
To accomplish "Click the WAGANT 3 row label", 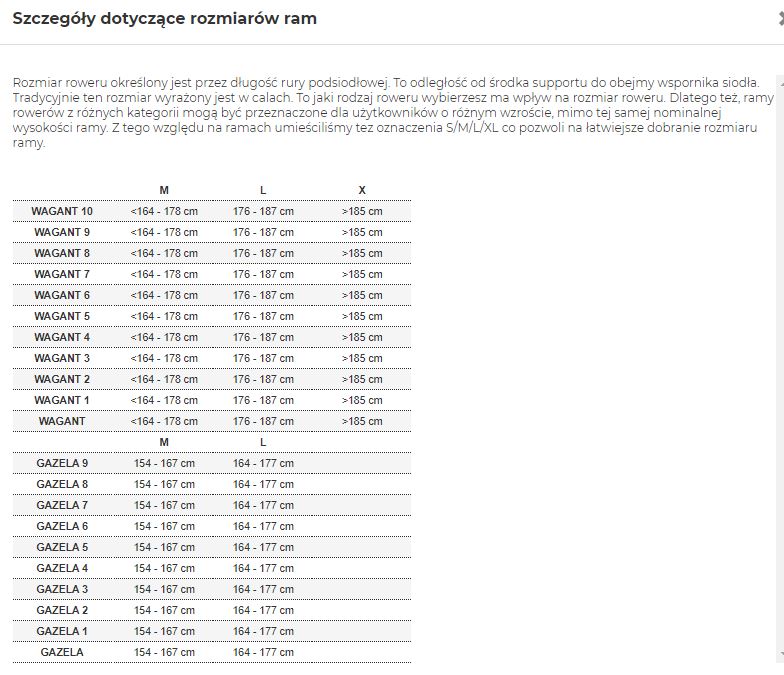I will point(62,358).
